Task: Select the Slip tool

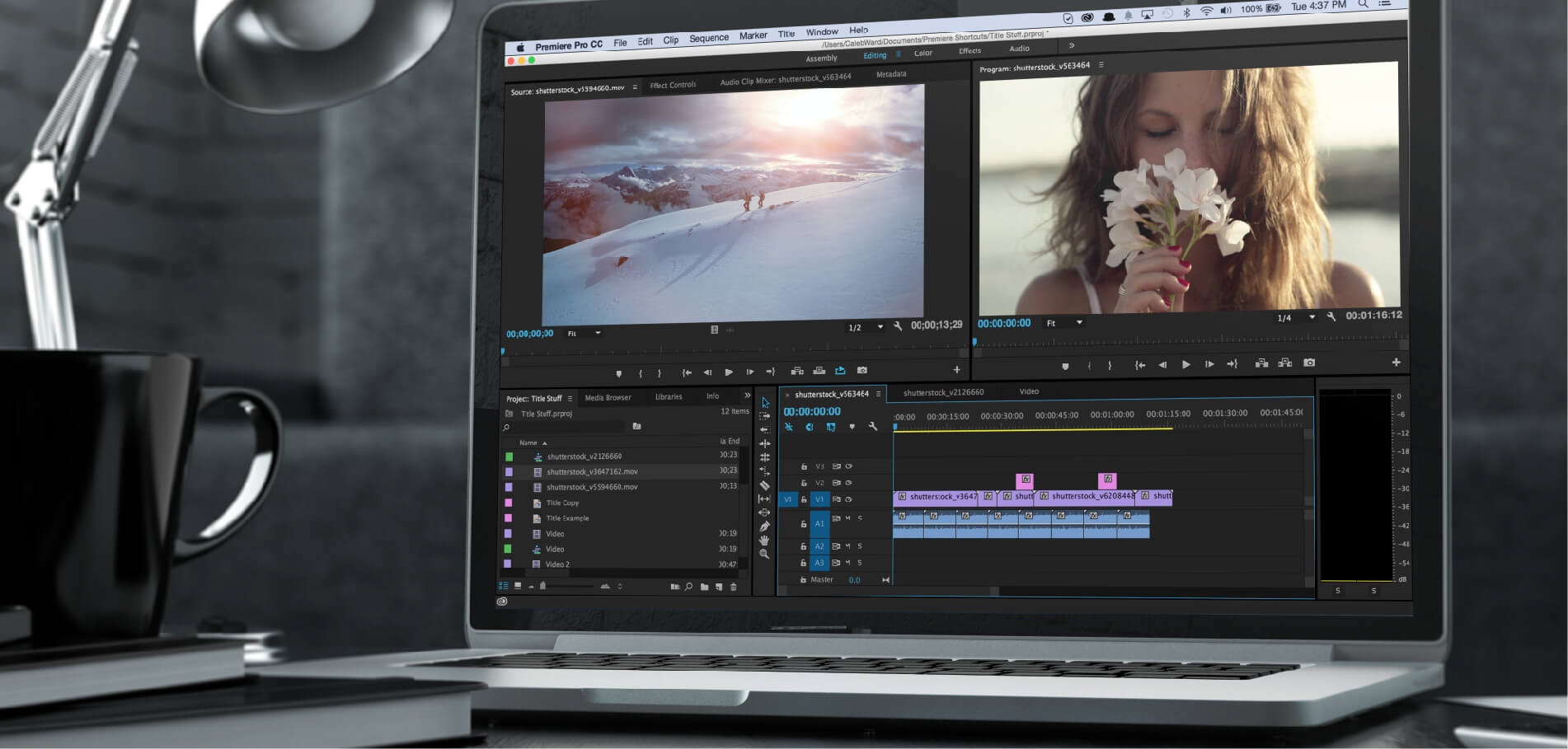Action: point(764,499)
